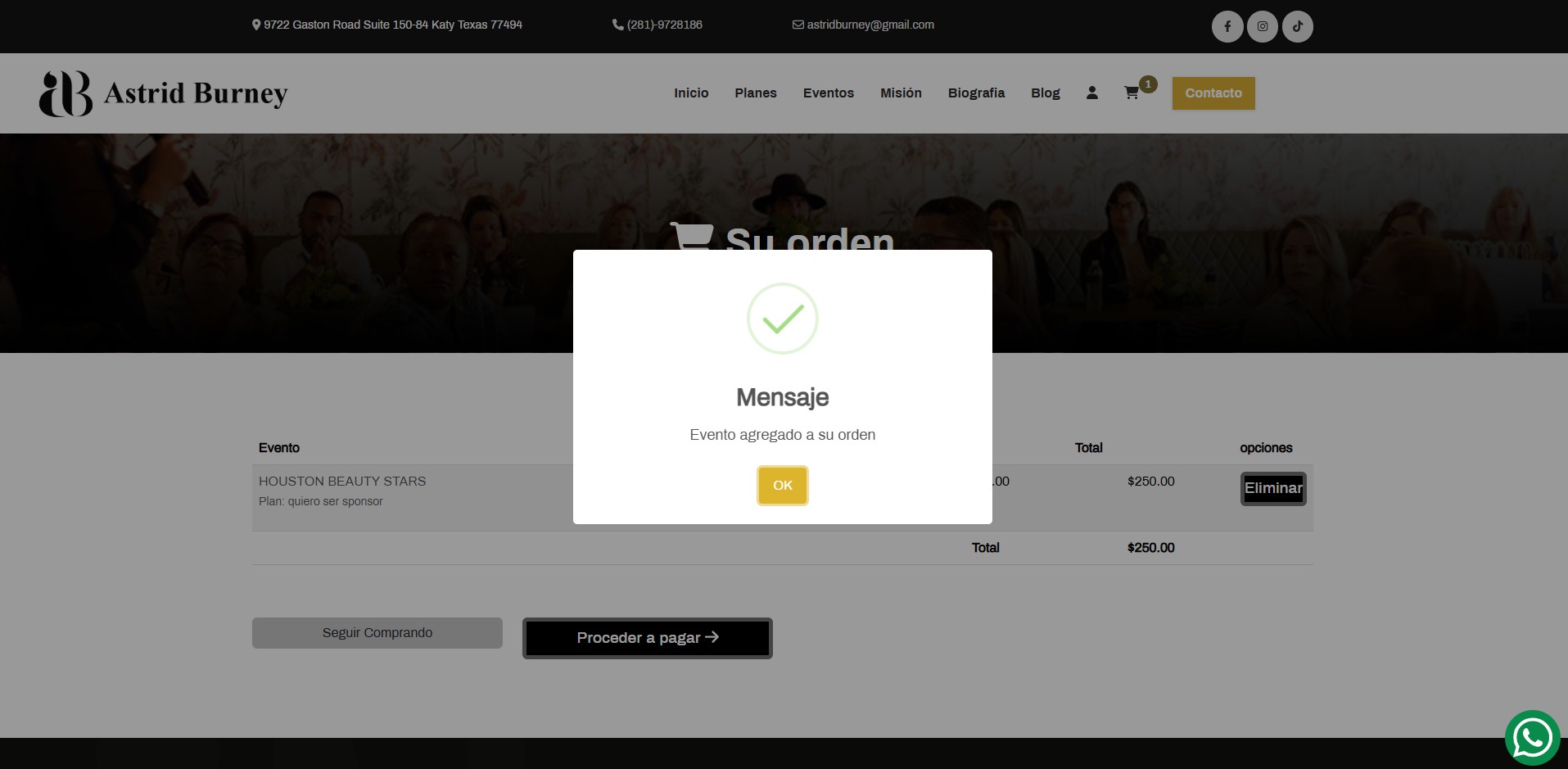The image size is (1568, 769).
Task: Open the Planes menu item
Action: coord(755,93)
